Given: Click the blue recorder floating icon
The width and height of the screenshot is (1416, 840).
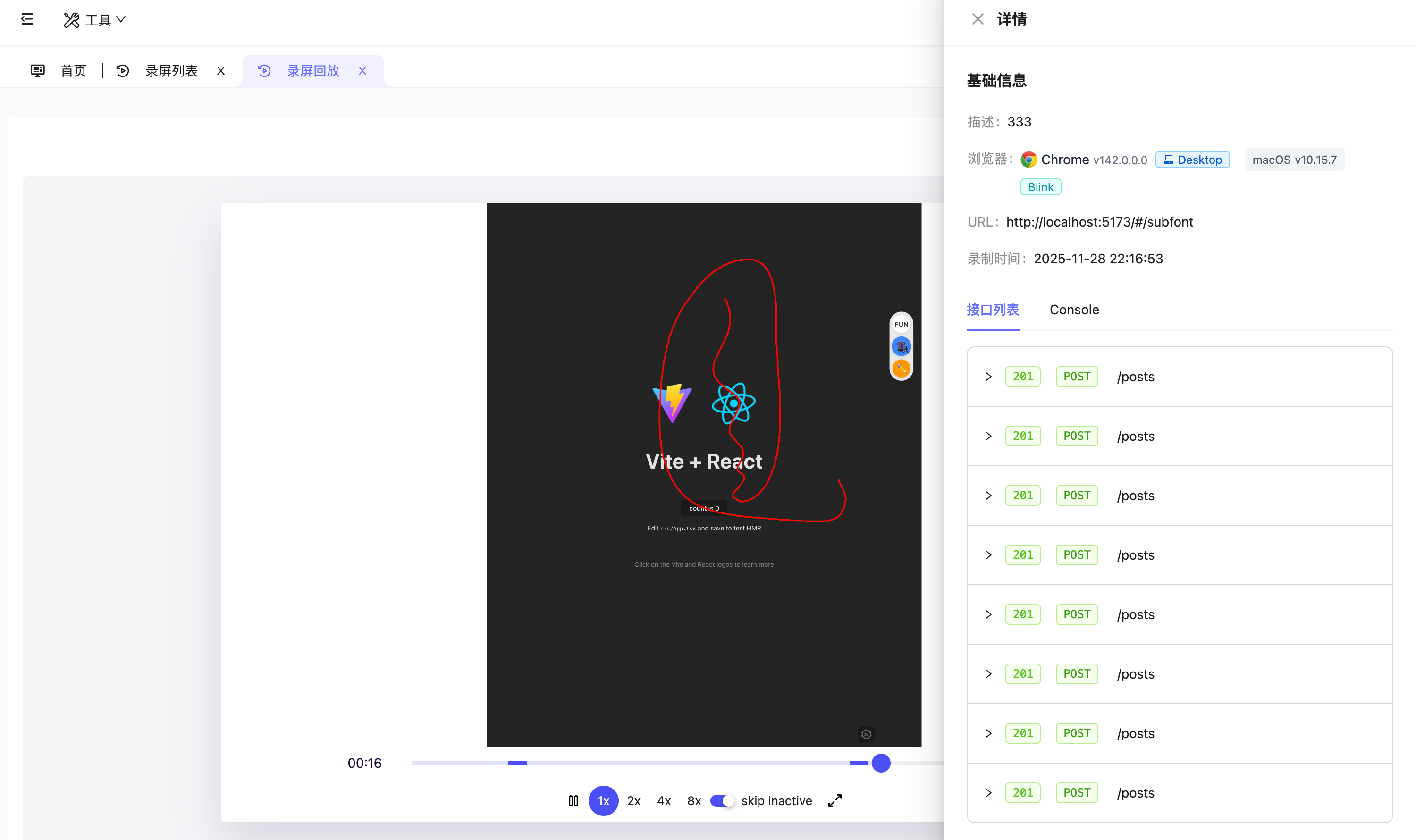Looking at the screenshot, I should [901, 346].
